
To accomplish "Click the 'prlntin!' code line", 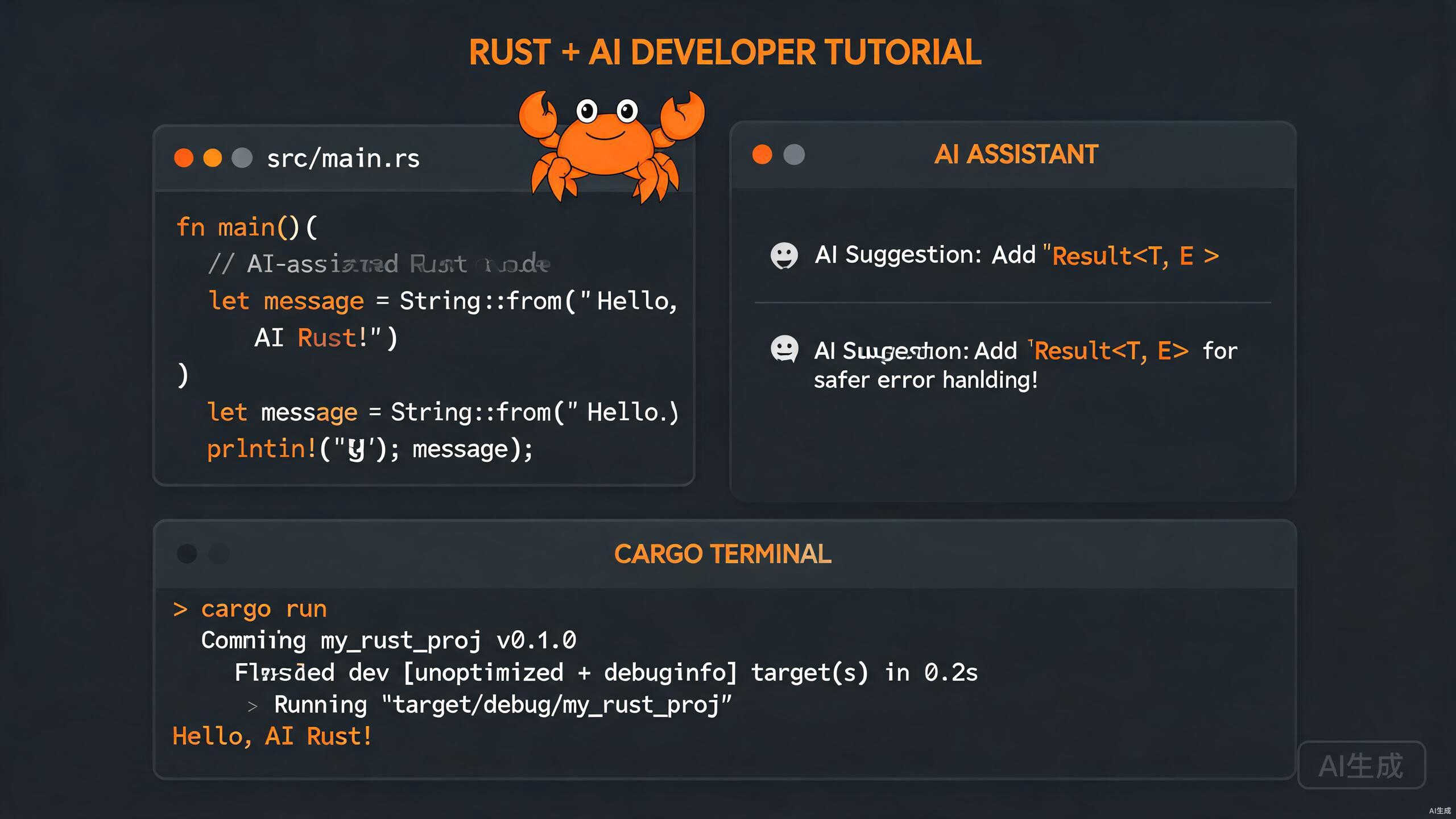I will pyautogui.click(x=370, y=449).
